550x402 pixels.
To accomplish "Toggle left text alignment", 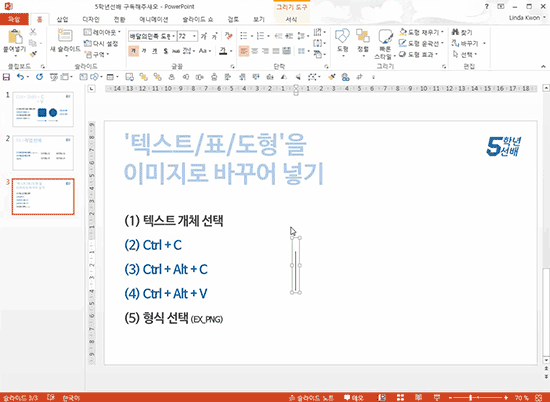I will [x=243, y=51].
